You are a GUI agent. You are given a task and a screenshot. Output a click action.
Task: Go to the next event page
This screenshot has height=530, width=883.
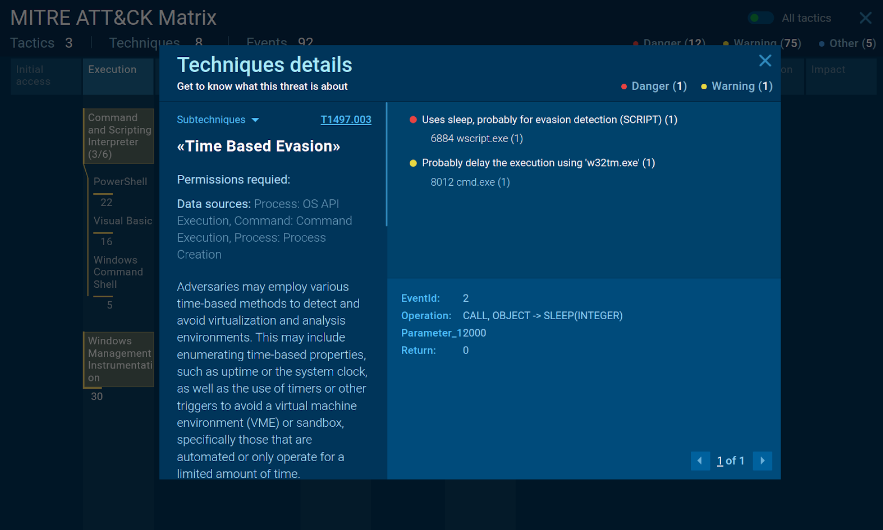[x=762, y=461]
